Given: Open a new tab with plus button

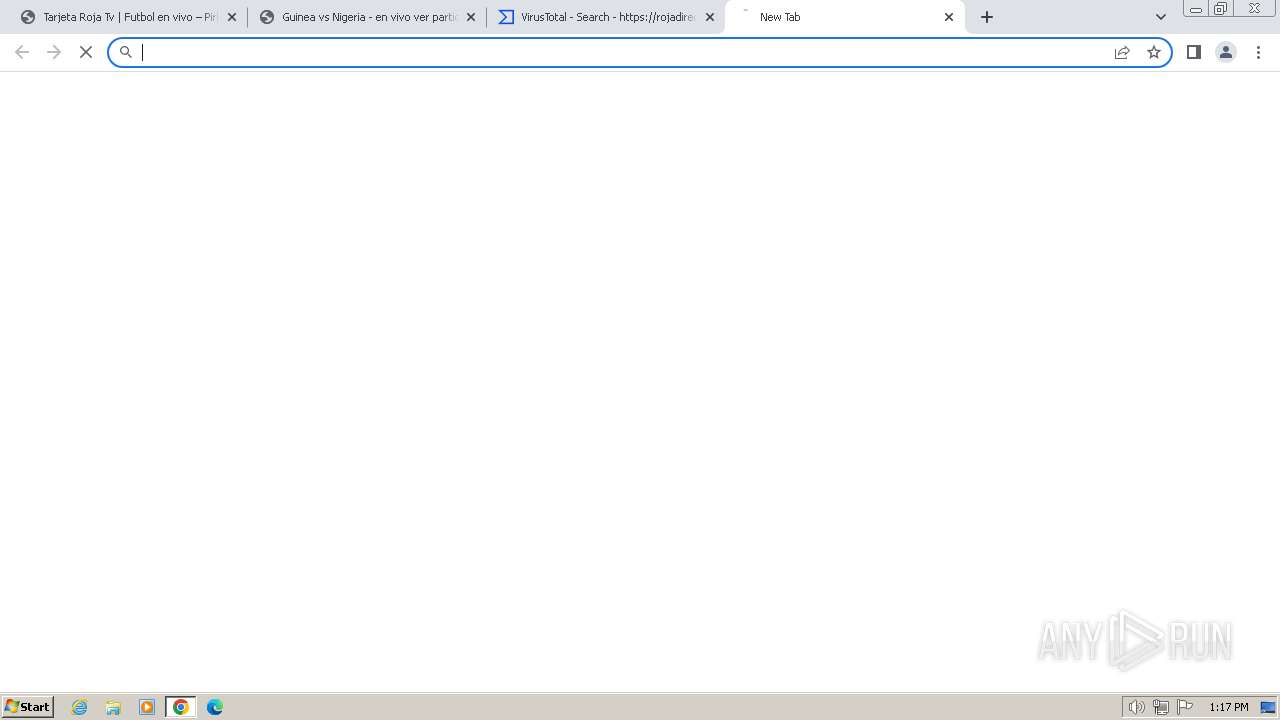Looking at the screenshot, I should click(987, 17).
